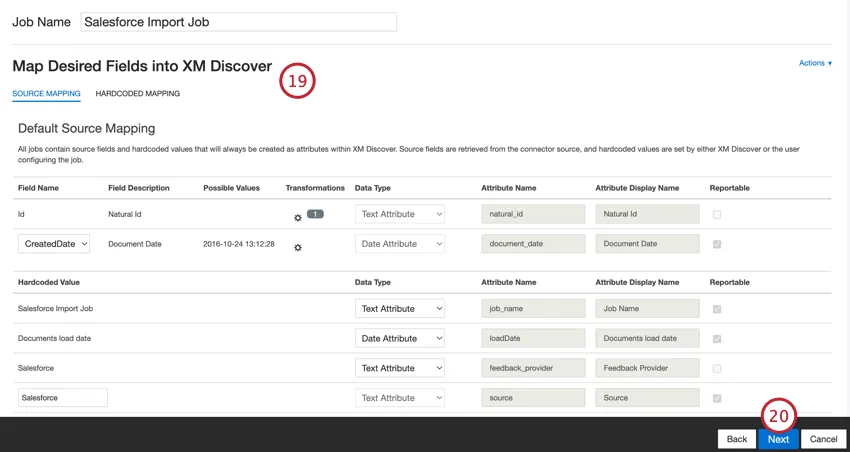Select the Source Mapping tab

tap(46, 94)
